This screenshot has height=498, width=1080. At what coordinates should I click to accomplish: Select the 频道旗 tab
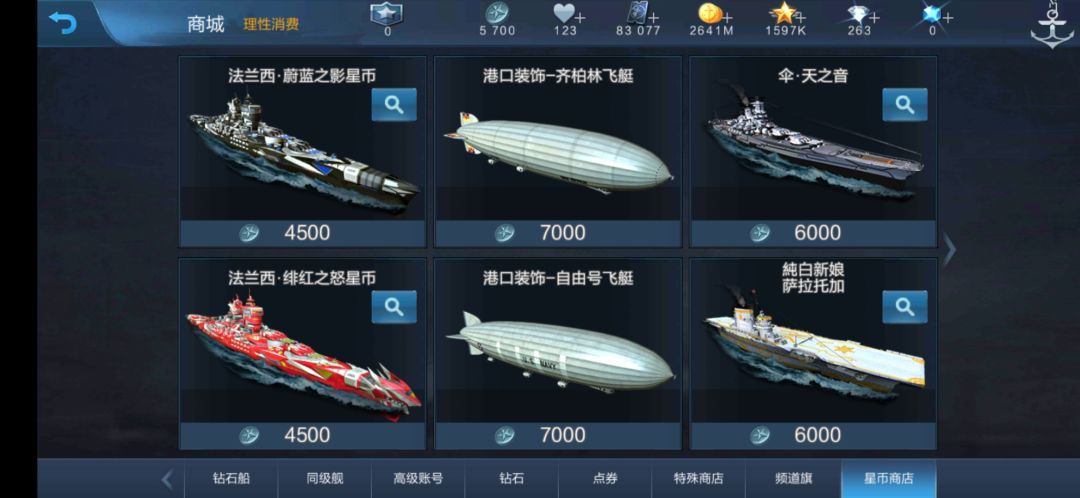(x=793, y=479)
